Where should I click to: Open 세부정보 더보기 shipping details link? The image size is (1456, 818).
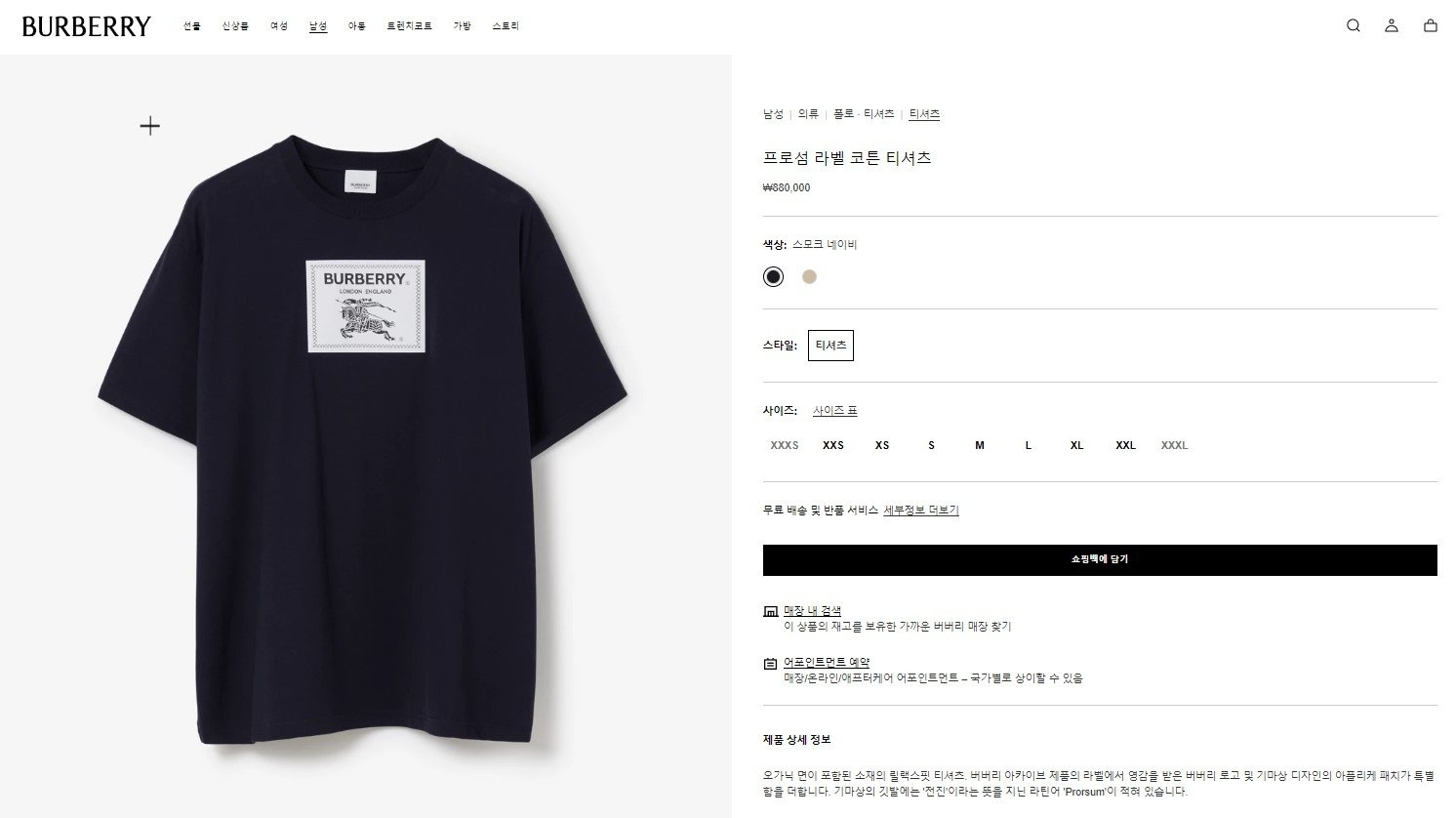pyautogui.click(x=921, y=511)
